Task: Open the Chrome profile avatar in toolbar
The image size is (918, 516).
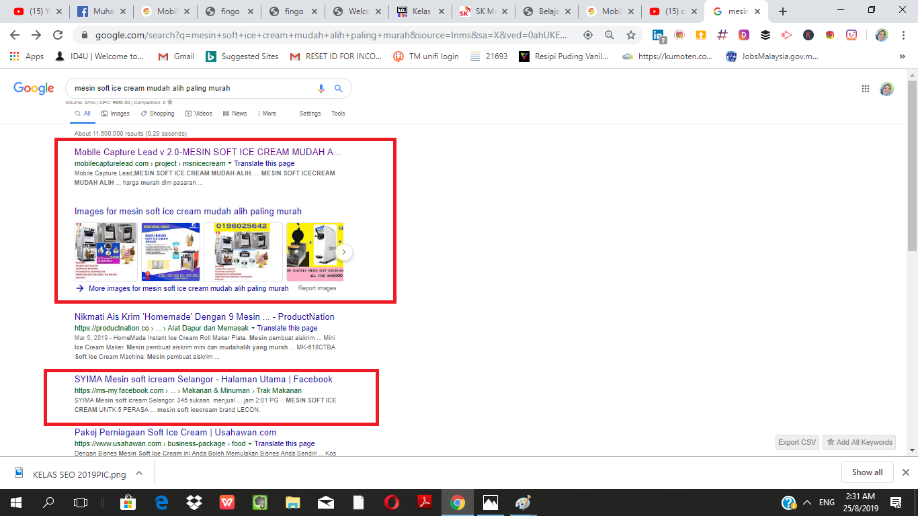Action: pyautogui.click(x=882, y=35)
